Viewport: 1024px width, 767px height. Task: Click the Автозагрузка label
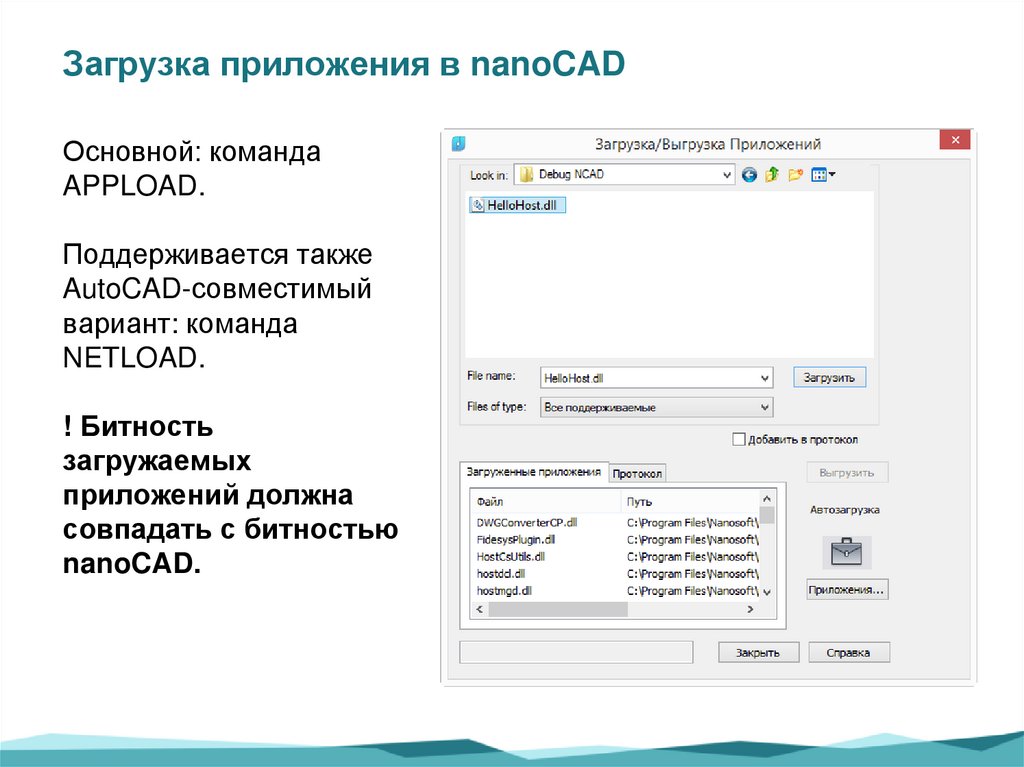click(845, 510)
